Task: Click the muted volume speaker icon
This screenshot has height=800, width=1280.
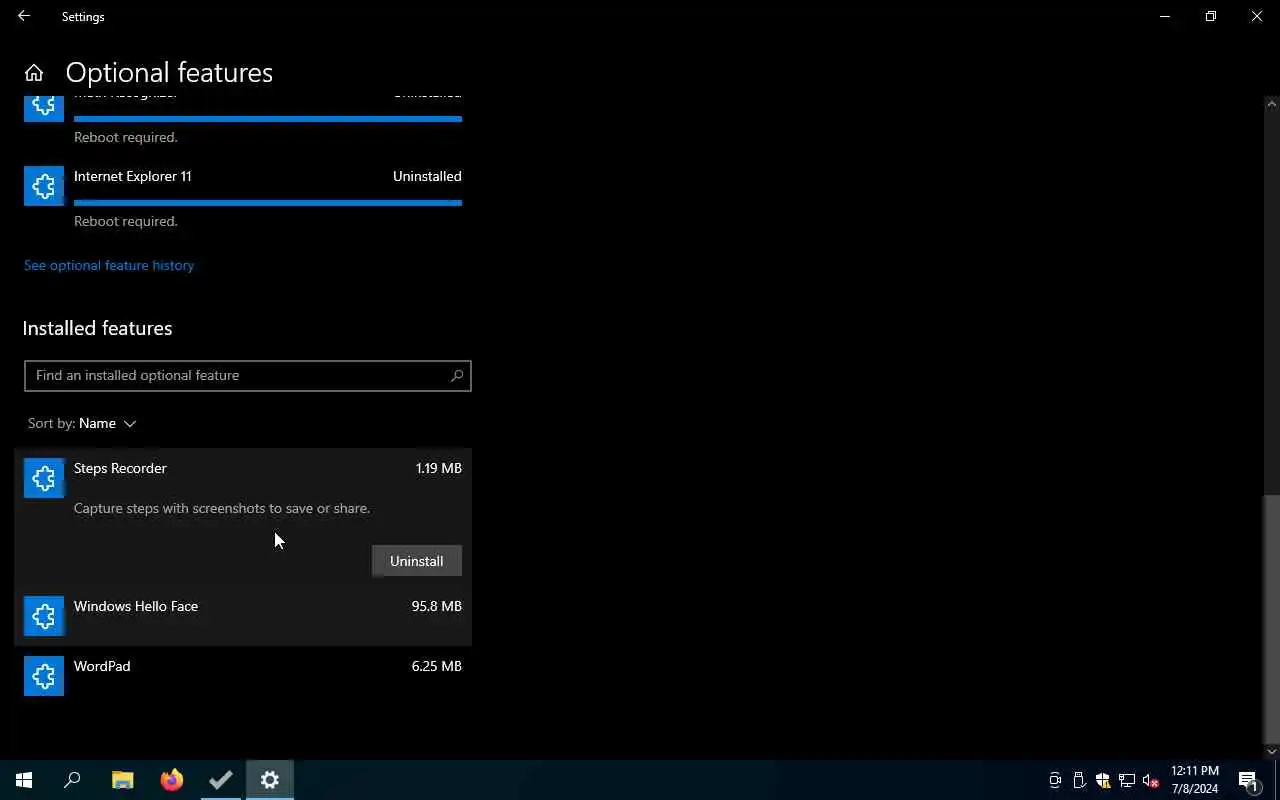Action: point(1151,780)
